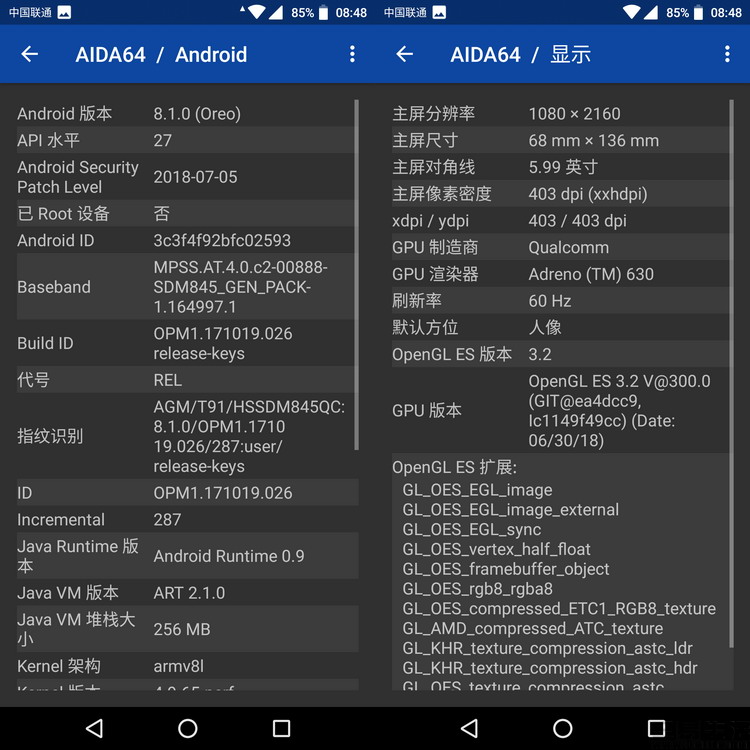Open the three-dot overflow menu on Android page
Image resolution: width=750 pixels, height=750 pixels.
click(352, 55)
